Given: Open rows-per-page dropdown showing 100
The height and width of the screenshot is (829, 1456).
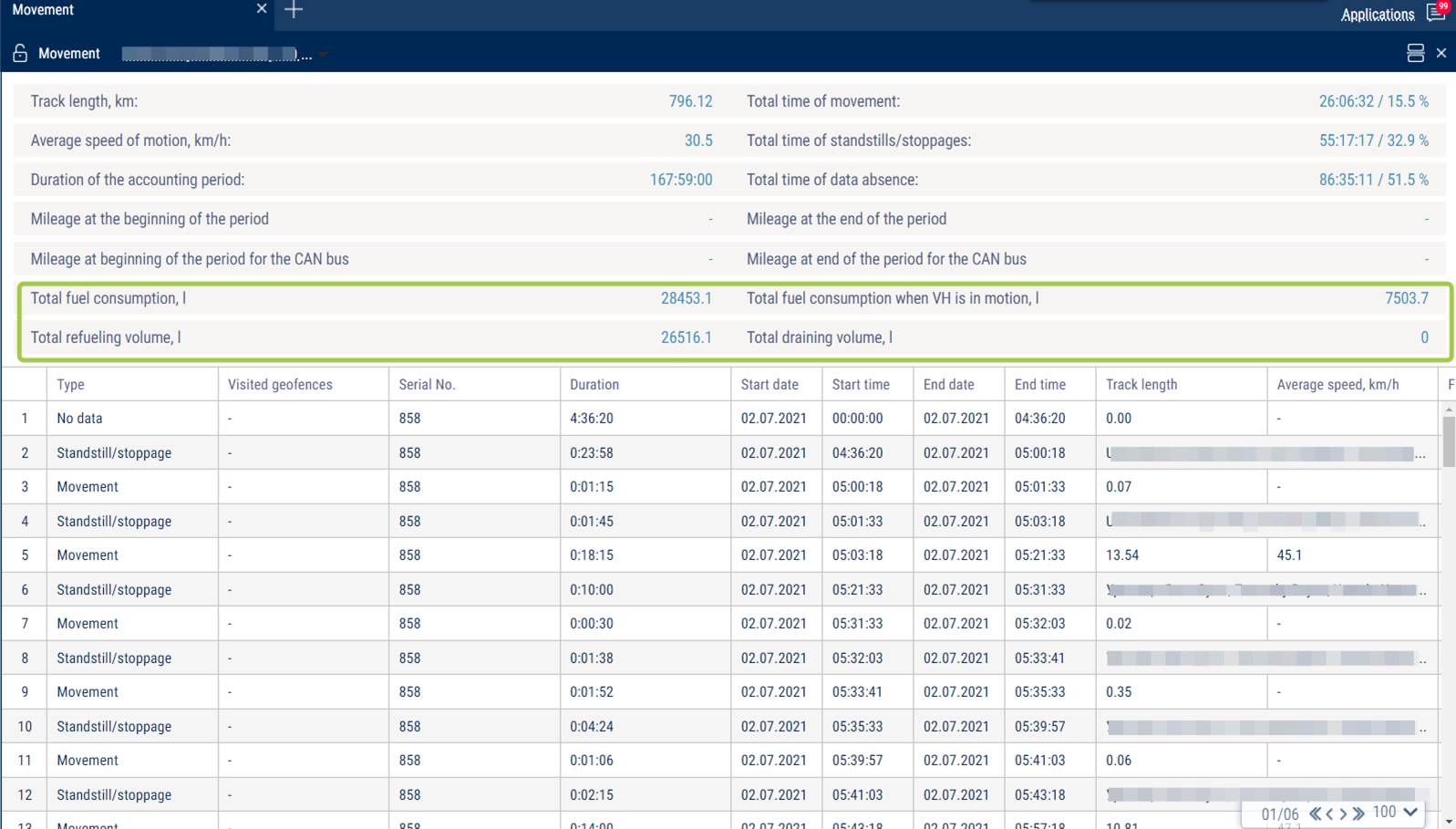Looking at the screenshot, I should [1396, 812].
